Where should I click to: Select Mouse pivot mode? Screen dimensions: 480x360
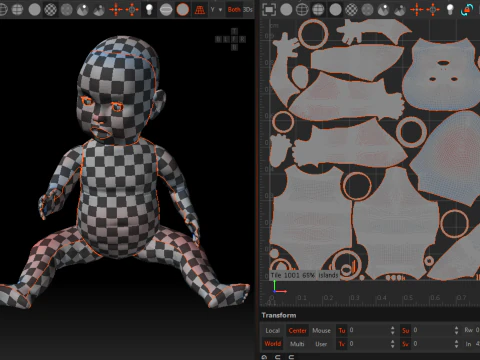coord(321,330)
